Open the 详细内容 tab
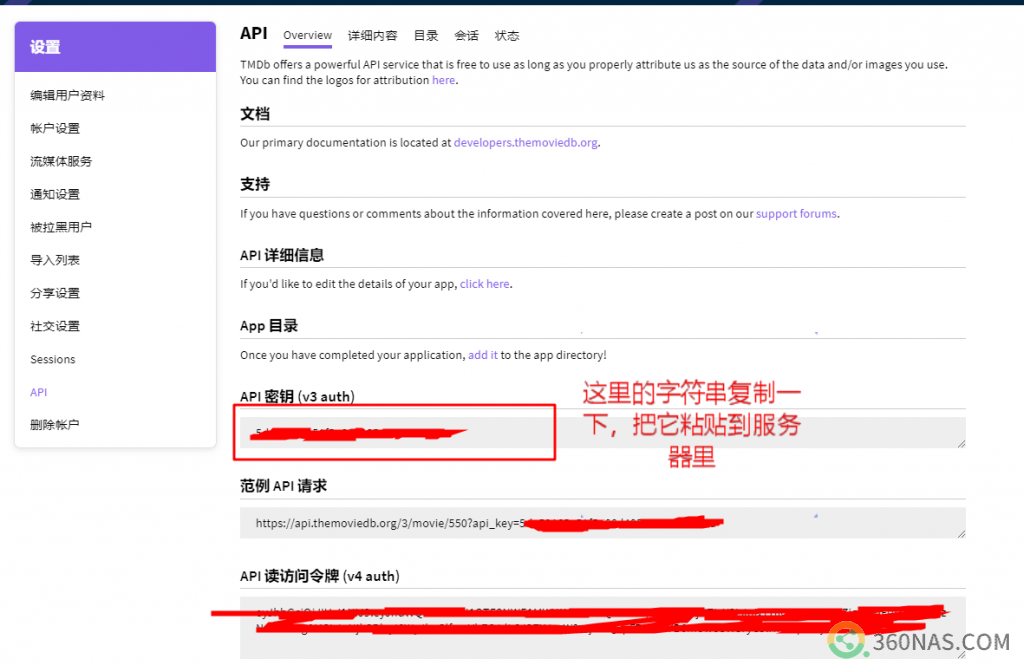This screenshot has height=672, width=1024. (x=372, y=35)
